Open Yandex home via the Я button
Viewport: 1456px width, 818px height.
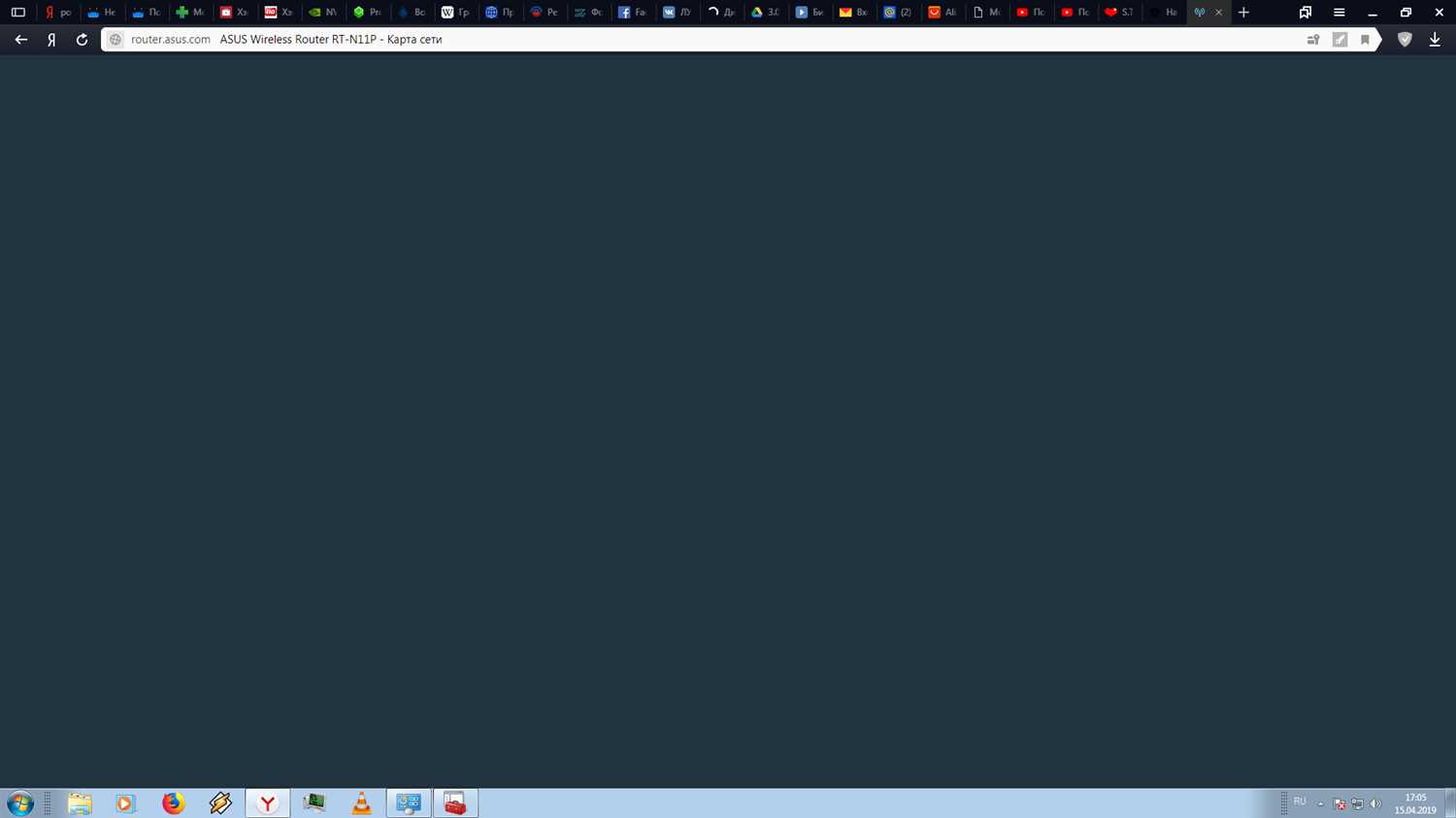click(51, 40)
